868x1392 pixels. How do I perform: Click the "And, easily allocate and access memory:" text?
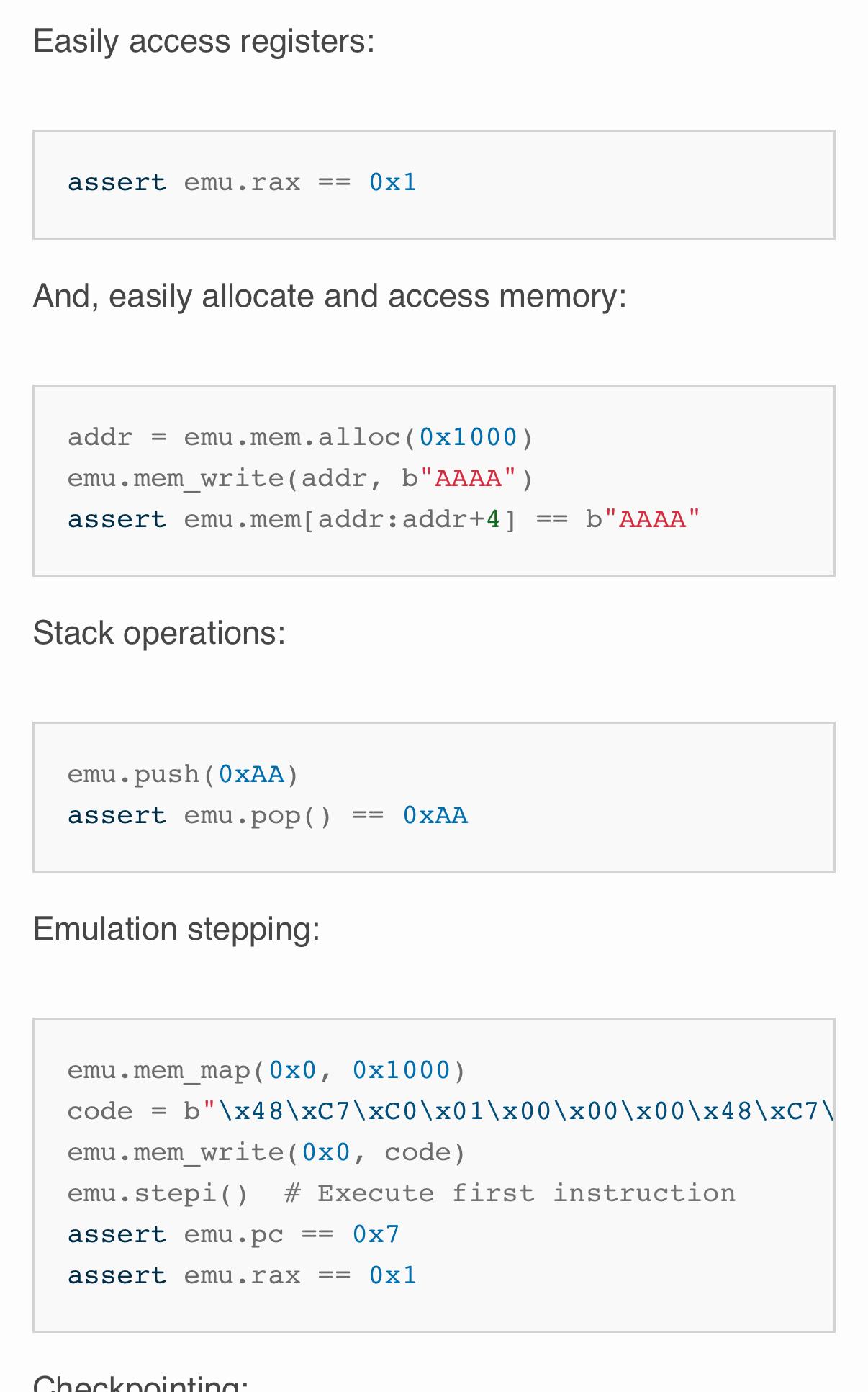click(330, 297)
